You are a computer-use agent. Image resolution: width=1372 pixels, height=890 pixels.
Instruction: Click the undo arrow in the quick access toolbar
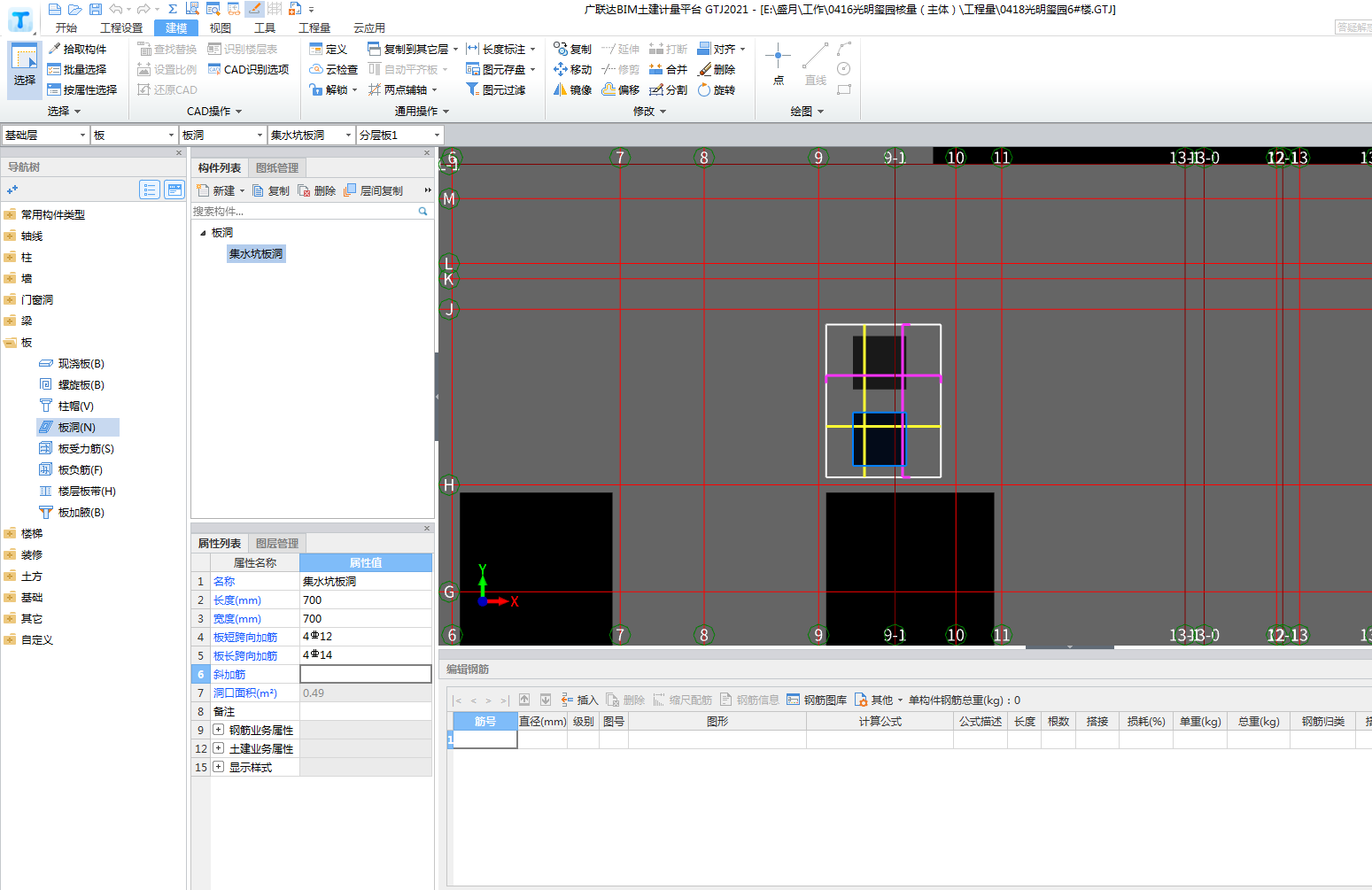(x=116, y=9)
